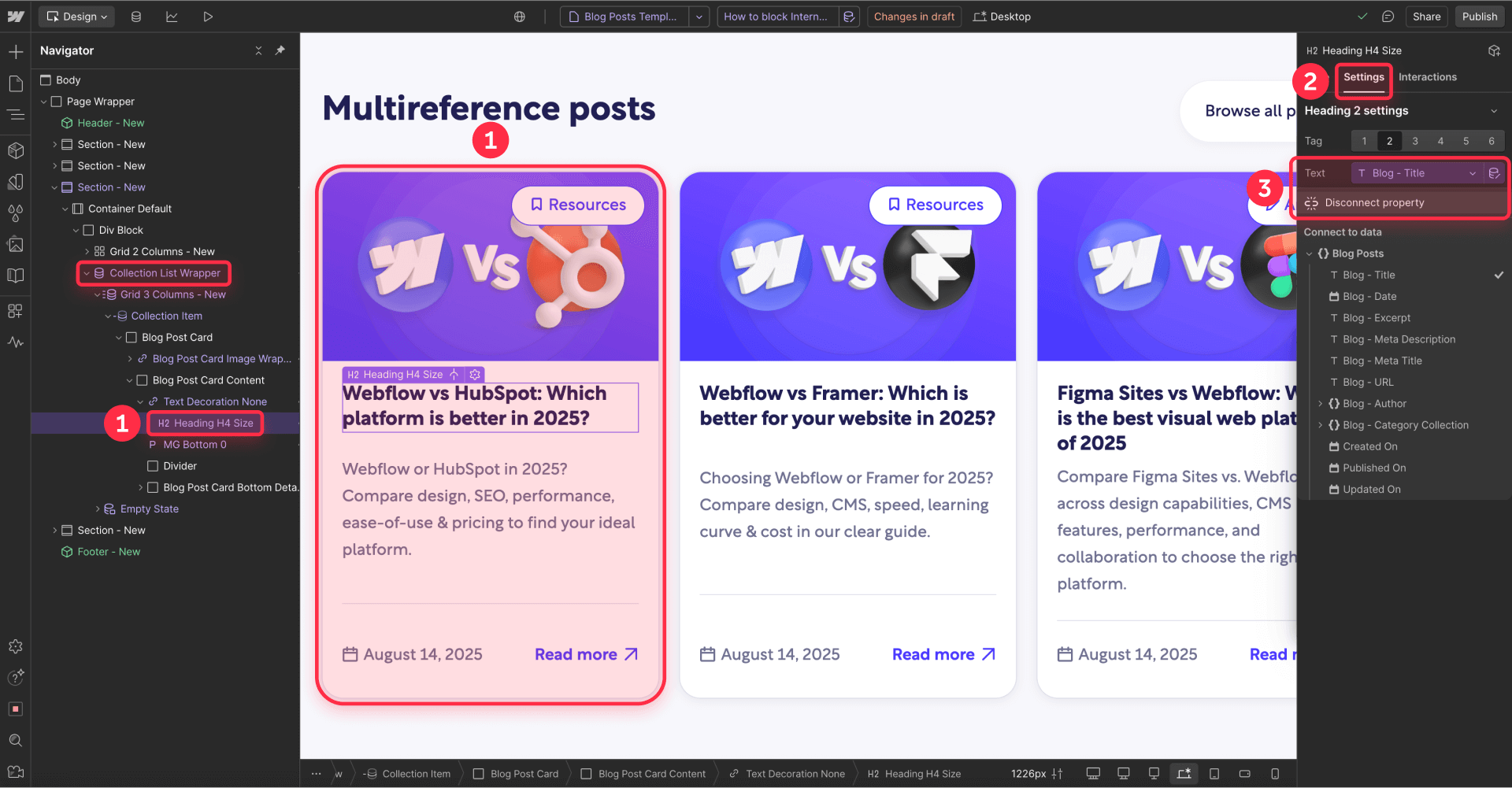1512x788 pixels.
Task: Choose Blog - Excerpt in Connect to data
Action: pos(1376,318)
